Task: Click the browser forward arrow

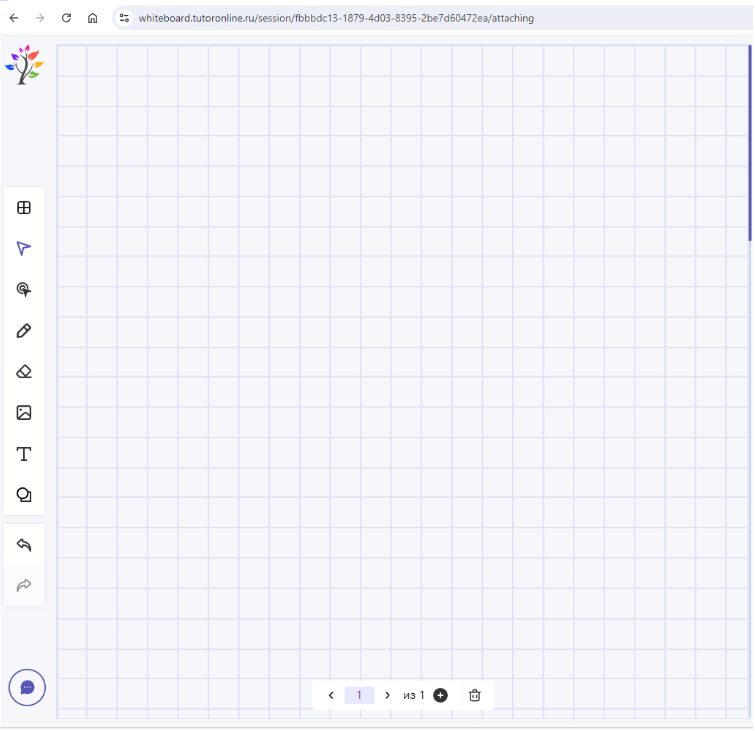Action: tap(40, 18)
